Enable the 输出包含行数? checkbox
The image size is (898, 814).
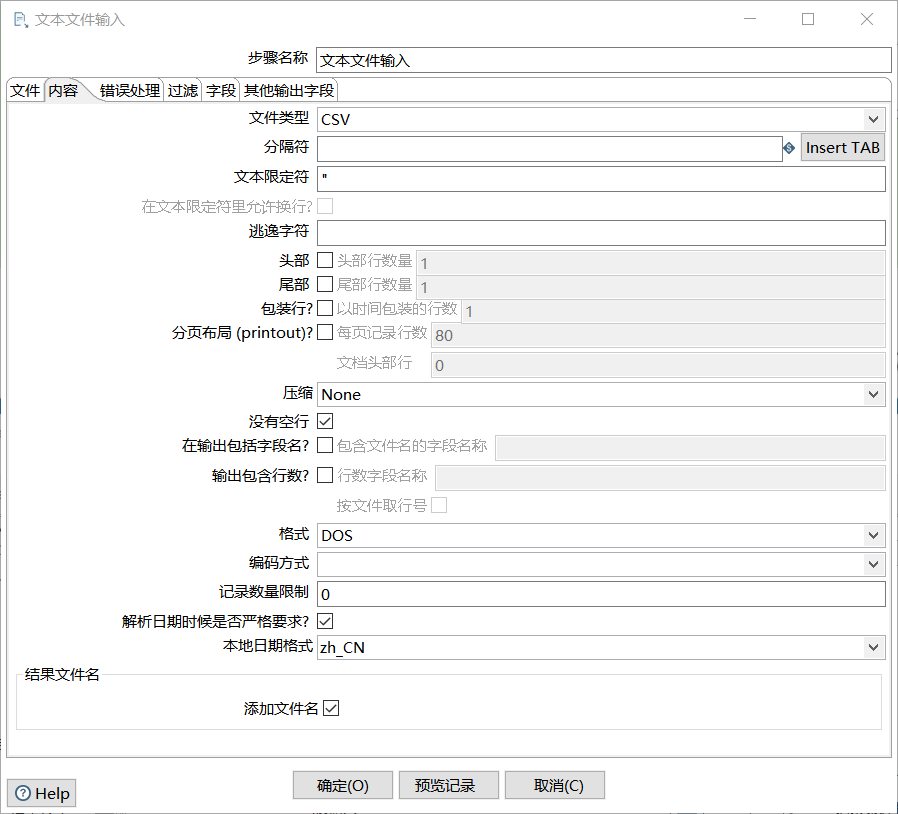pyautogui.click(x=325, y=475)
